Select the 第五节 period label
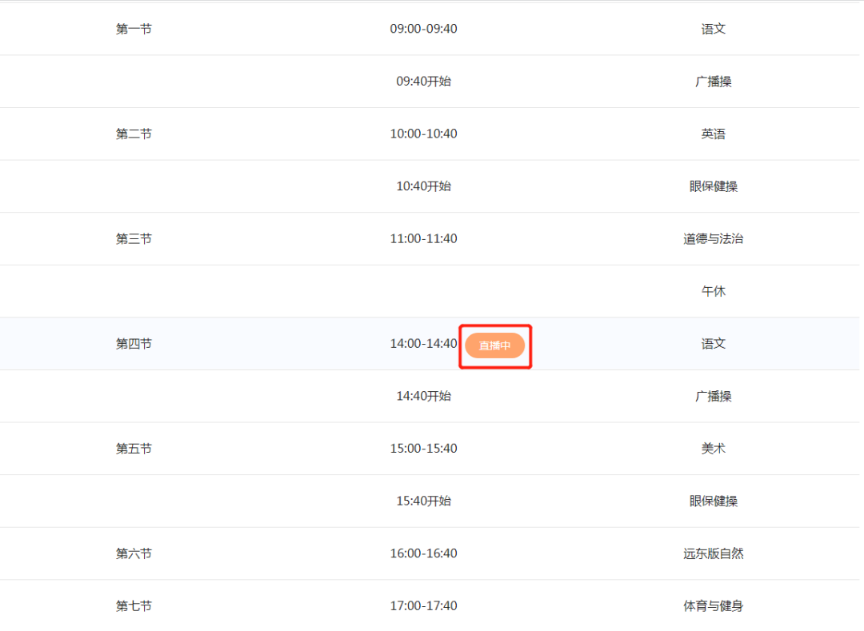864x631 pixels. point(134,449)
